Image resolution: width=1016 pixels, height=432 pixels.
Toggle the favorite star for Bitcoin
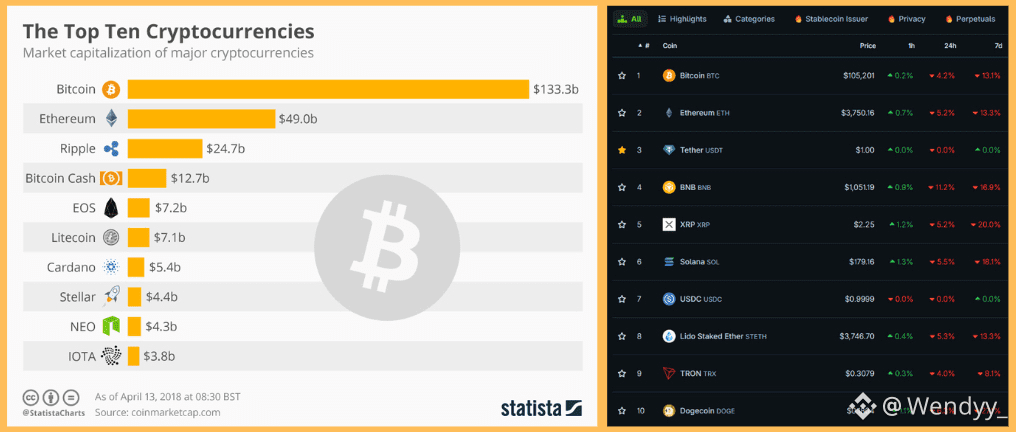(622, 76)
